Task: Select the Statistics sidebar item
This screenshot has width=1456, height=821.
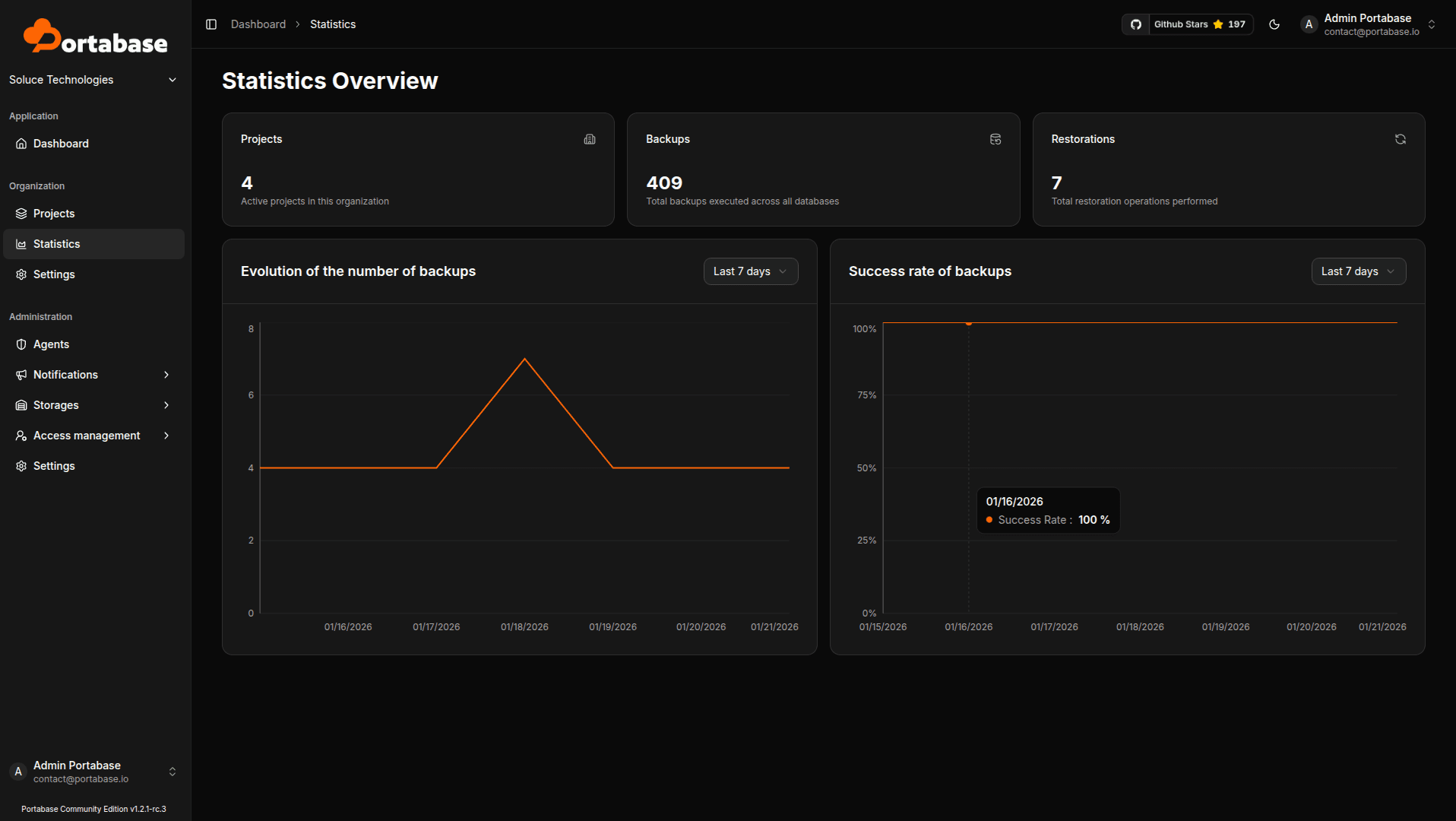Action: (93, 244)
